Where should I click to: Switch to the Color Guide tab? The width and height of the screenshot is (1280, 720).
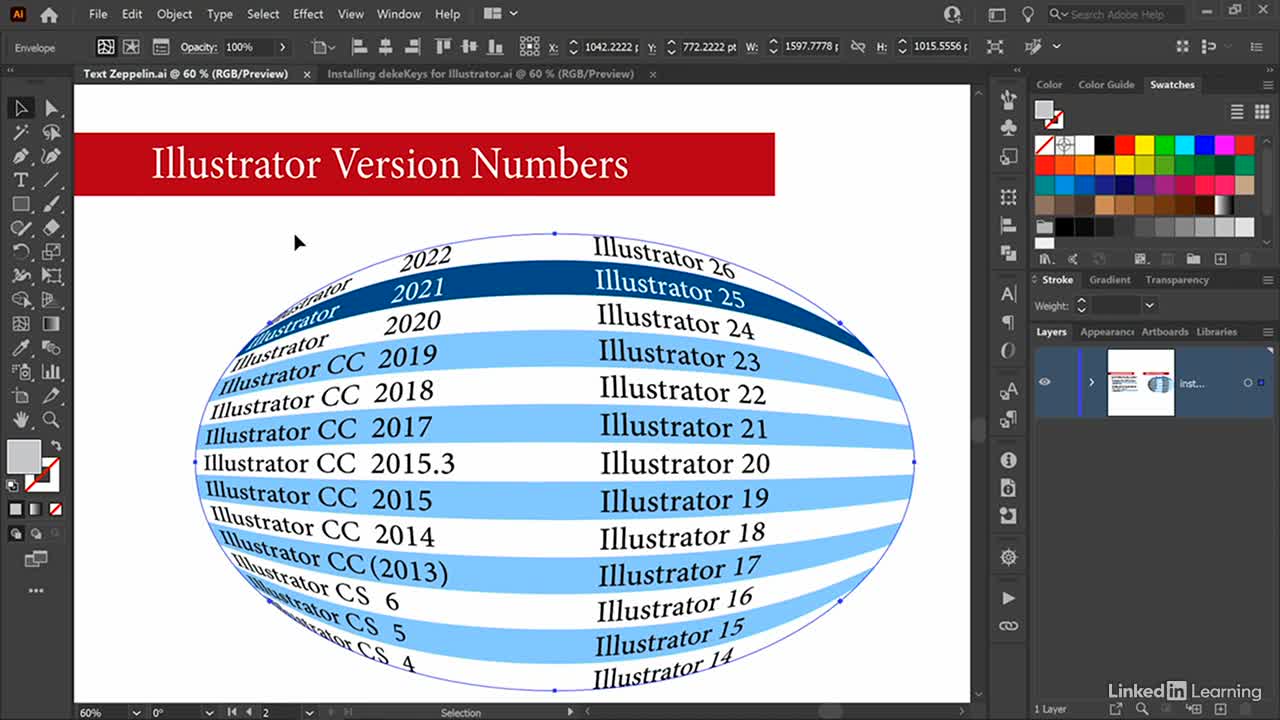(1106, 85)
